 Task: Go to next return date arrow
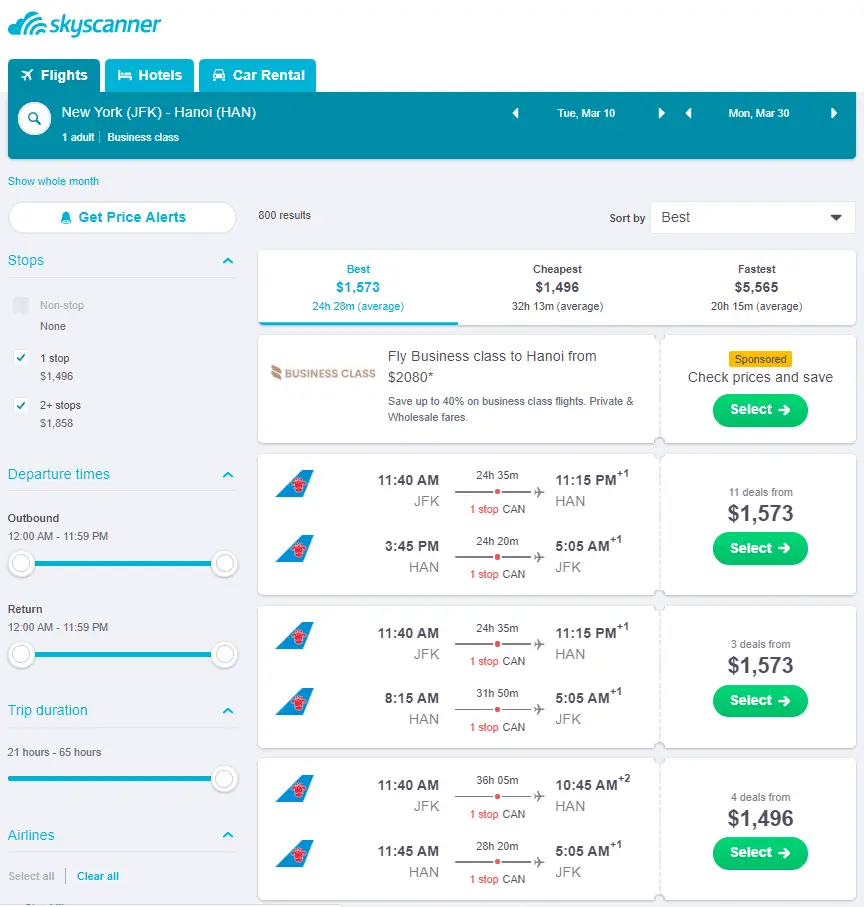pyautogui.click(x=834, y=113)
